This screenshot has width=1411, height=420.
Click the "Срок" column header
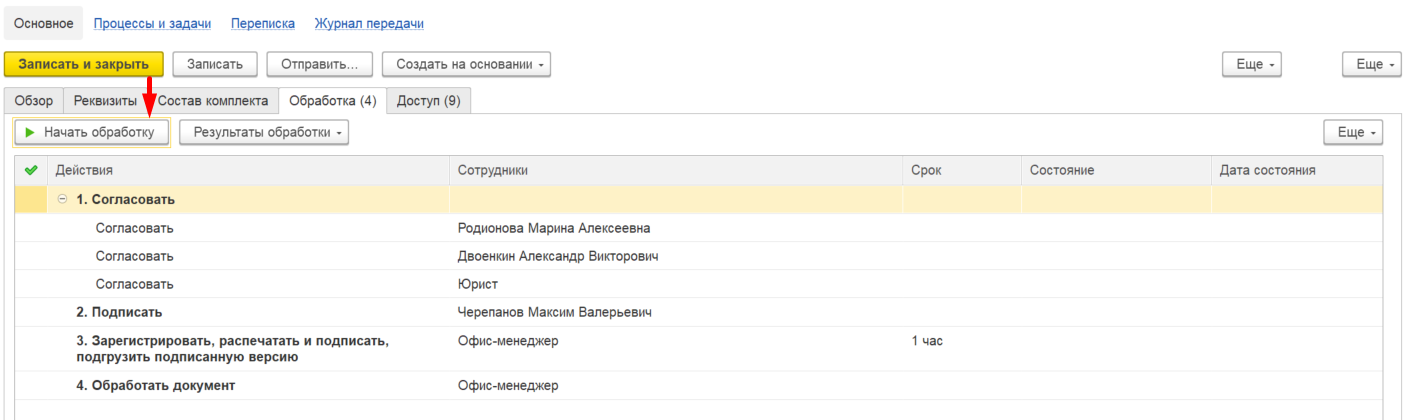pos(961,171)
